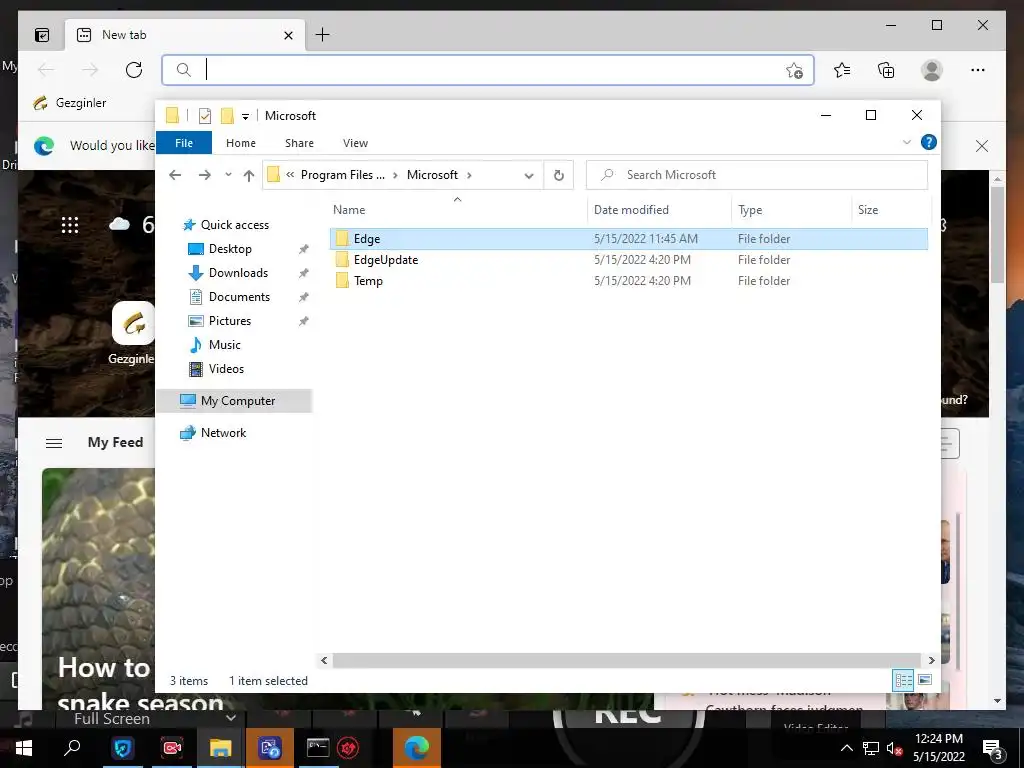Viewport: 1024px width, 768px height.
Task: Open Edge profile avatar
Action: click(x=932, y=70)
